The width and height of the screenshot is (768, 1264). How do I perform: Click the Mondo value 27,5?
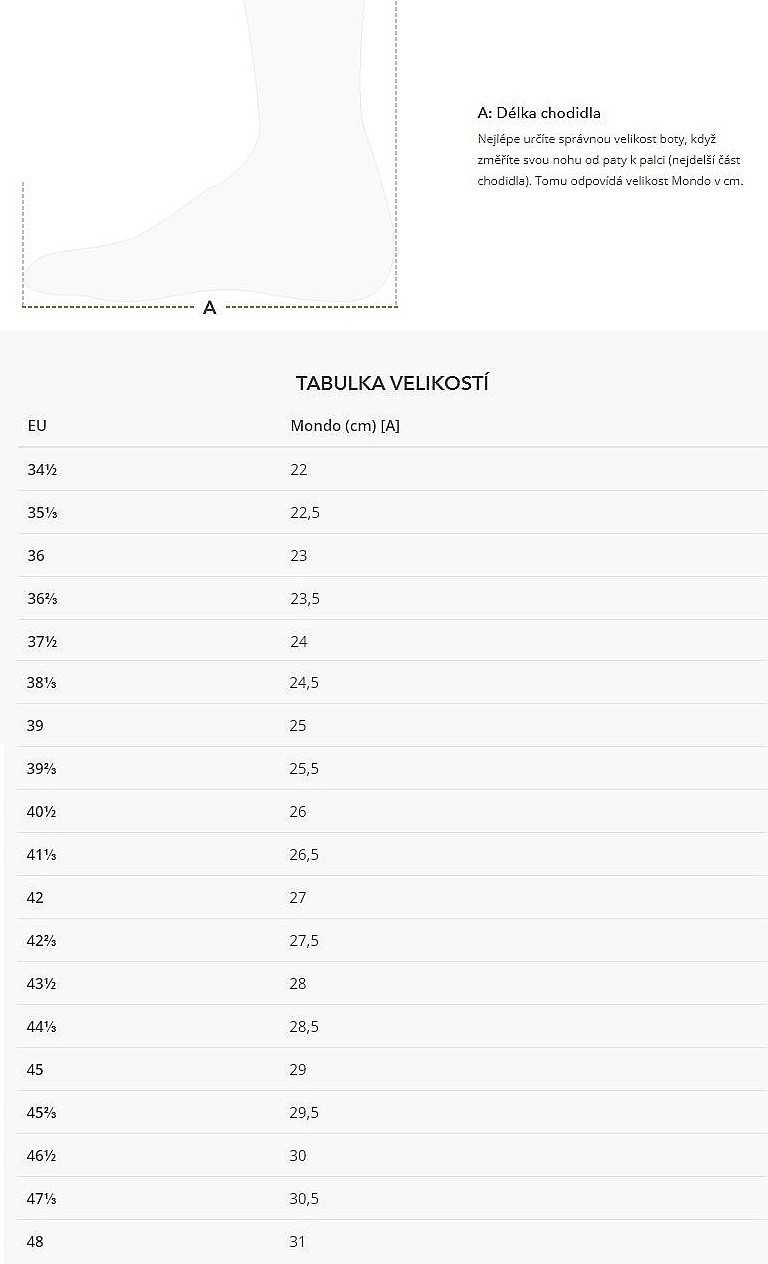305,940
